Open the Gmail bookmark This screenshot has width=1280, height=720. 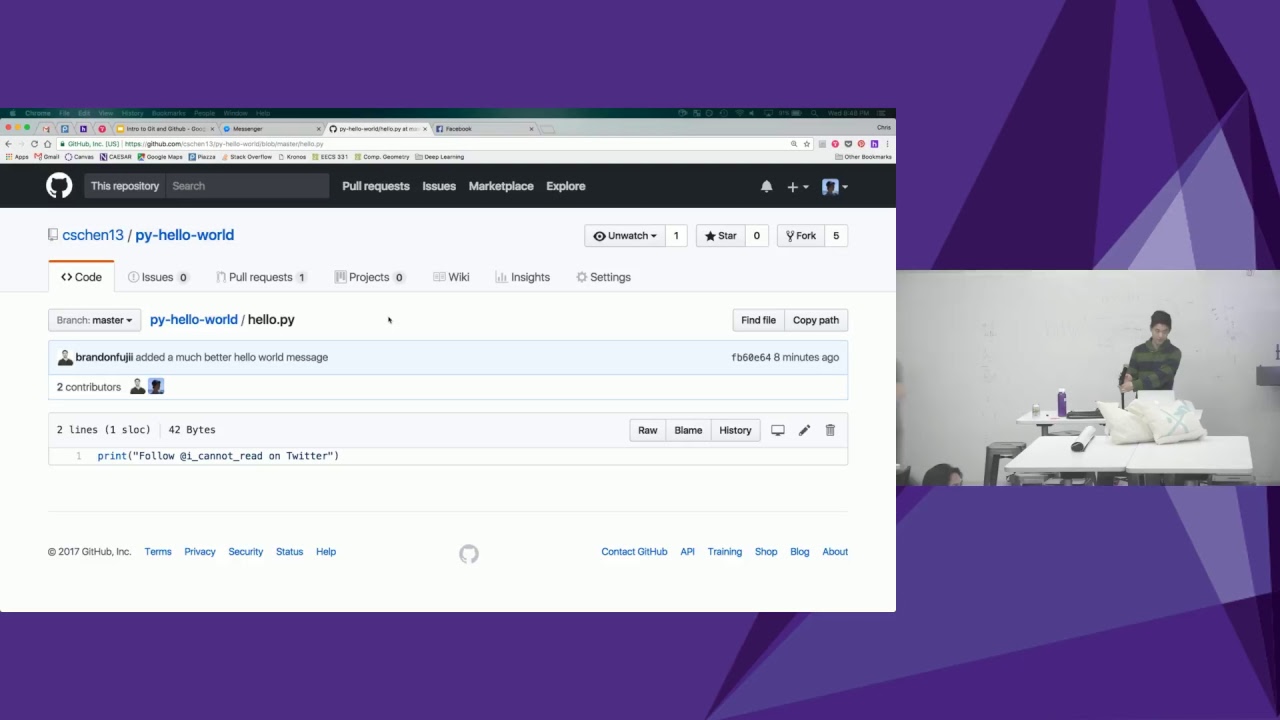coord(47,157)
